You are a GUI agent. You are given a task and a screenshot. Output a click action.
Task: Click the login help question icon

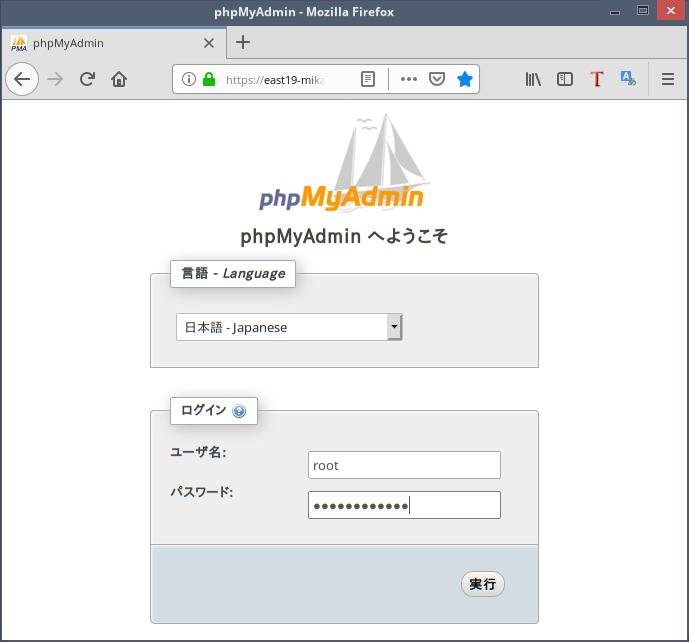[x=239, y=411]
